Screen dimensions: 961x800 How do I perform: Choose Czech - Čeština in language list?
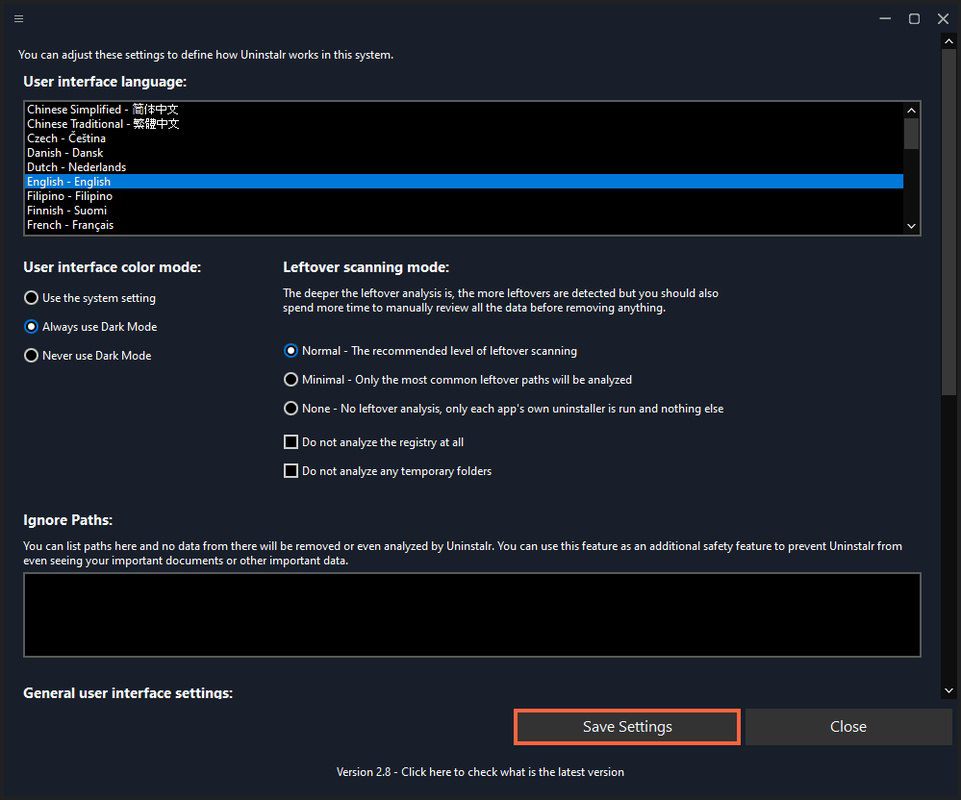(x=464, y=138)
